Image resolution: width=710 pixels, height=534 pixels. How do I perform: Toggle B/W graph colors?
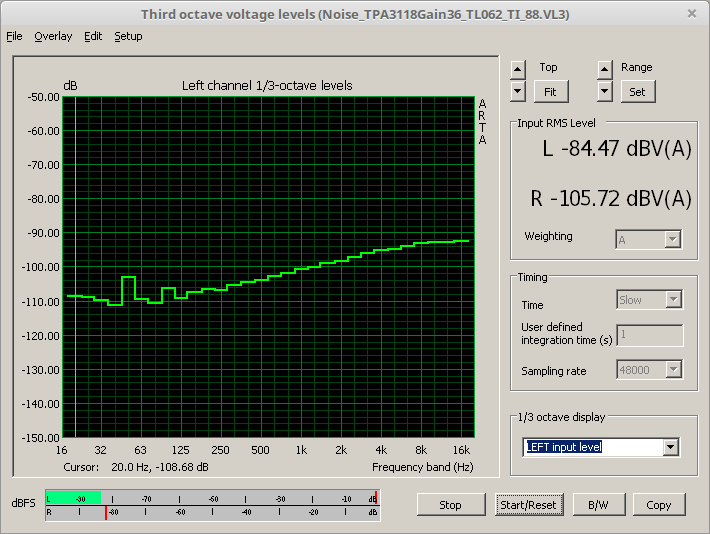pos(598,505)
